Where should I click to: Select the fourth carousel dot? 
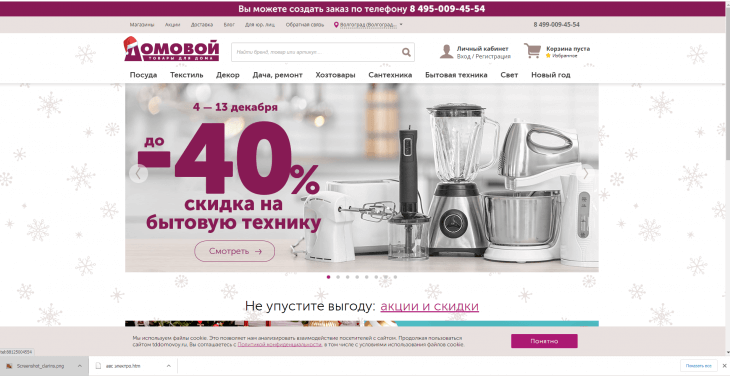[x=357, y=277]
